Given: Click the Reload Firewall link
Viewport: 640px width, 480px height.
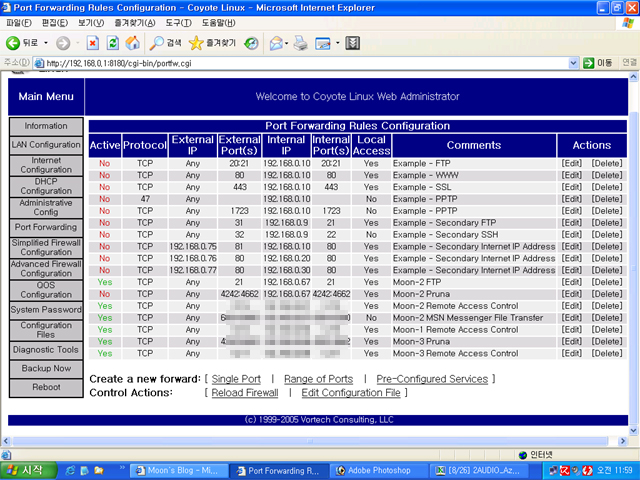Looking at the screenshot, I should [244, 393].
